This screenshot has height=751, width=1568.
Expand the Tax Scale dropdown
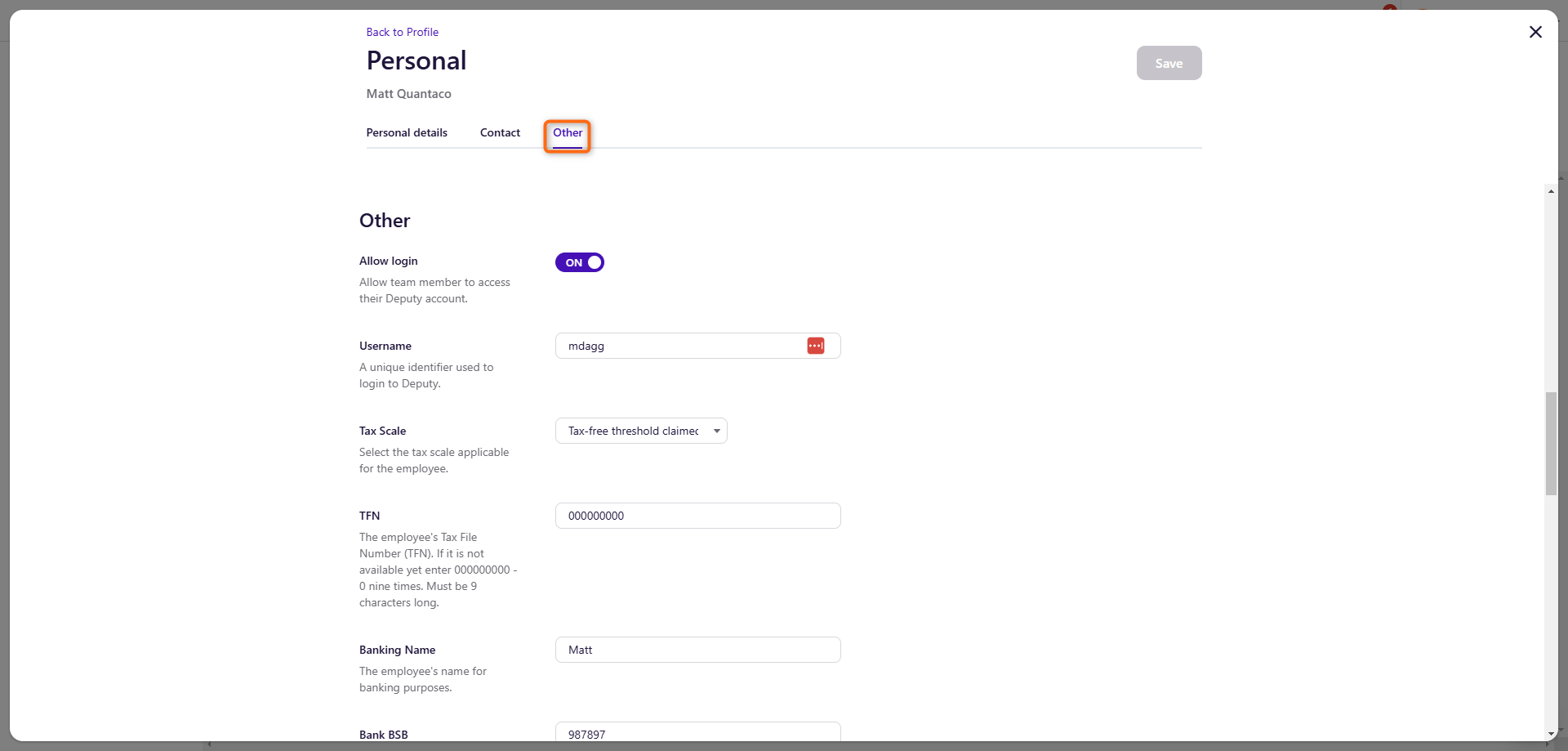[641, 431]
